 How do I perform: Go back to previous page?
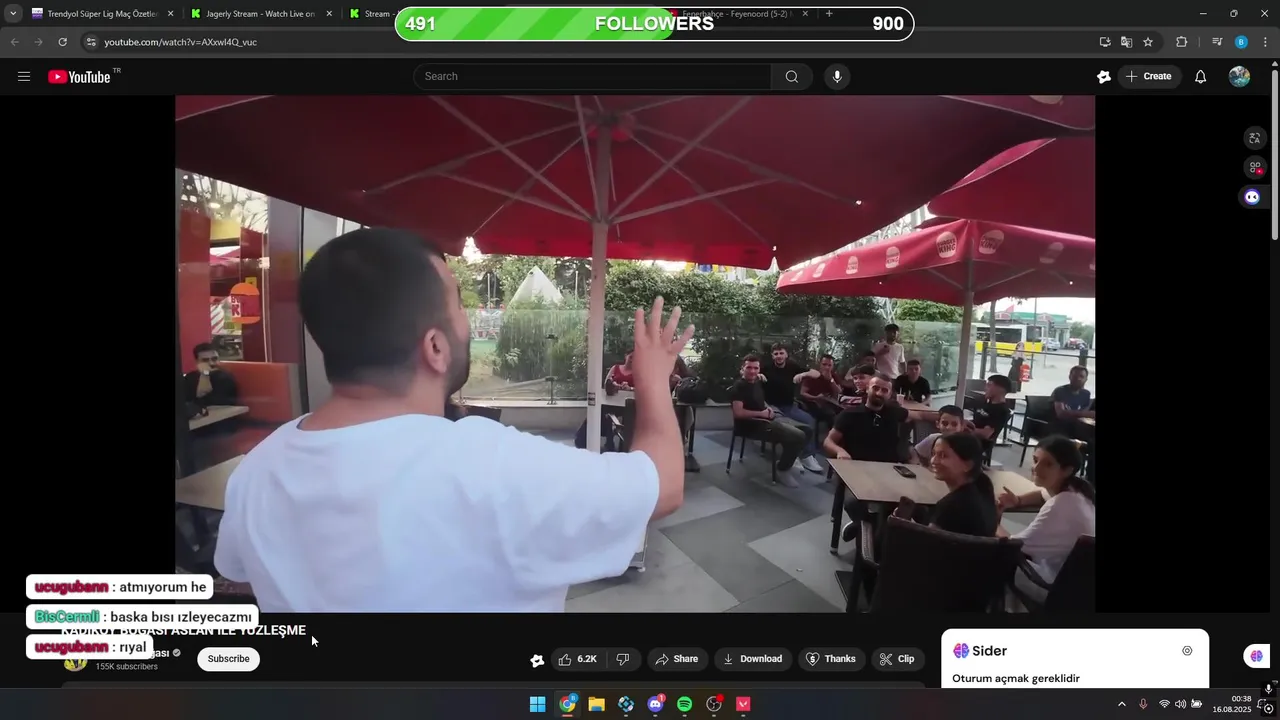click(x=14, y=42)
